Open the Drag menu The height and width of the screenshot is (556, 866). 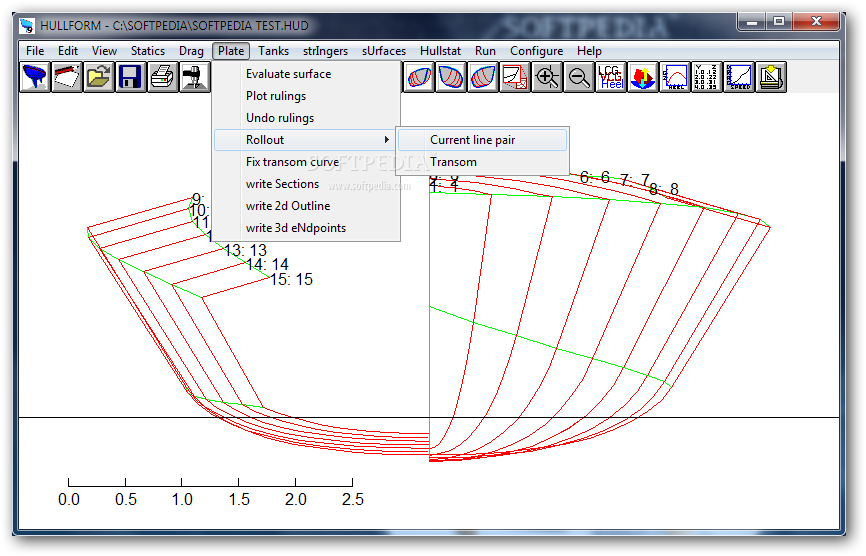(x=191, y=51)
